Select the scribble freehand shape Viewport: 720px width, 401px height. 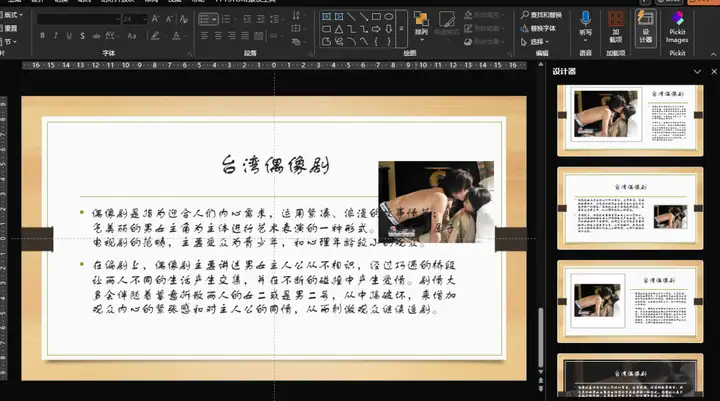coord(339,42)
